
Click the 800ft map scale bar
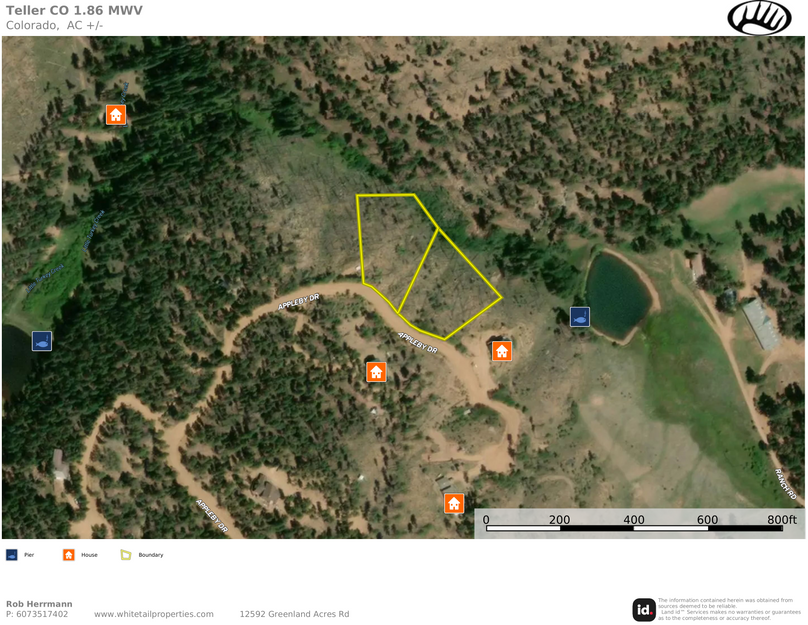[x=634, y=524]
